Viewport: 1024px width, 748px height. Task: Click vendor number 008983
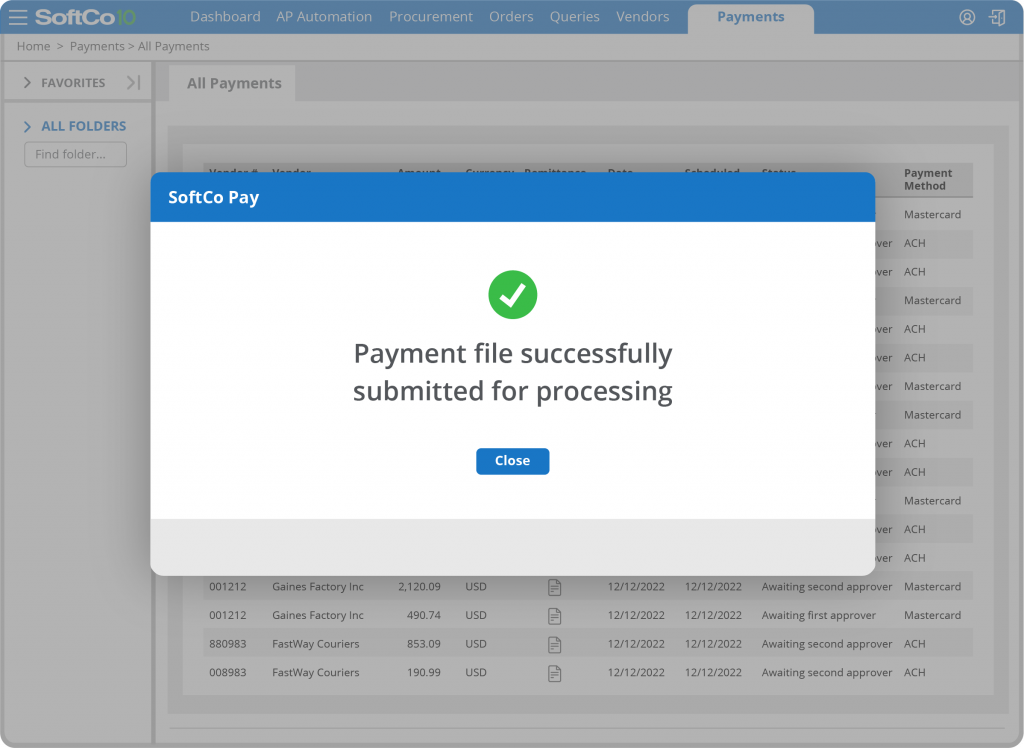227,673
